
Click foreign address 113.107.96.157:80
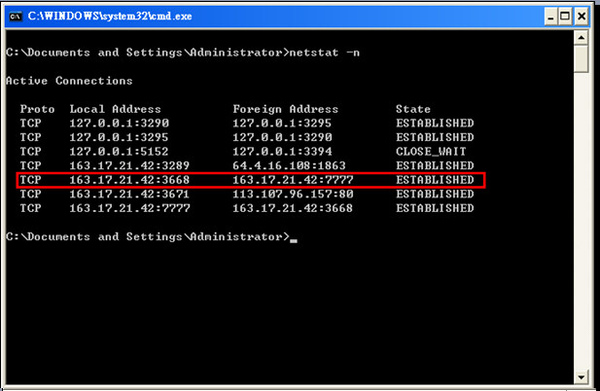click(293, 194)
